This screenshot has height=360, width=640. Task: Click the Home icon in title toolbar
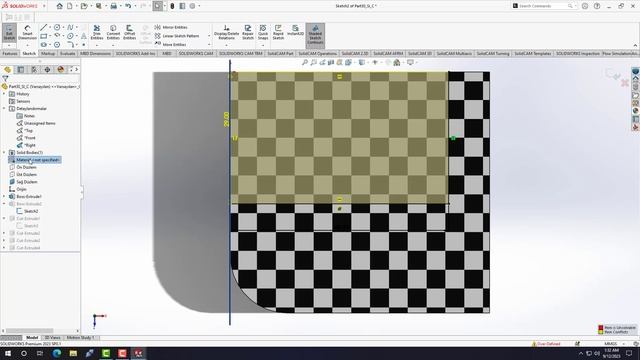pyautogui.click(x=60, y=6)
